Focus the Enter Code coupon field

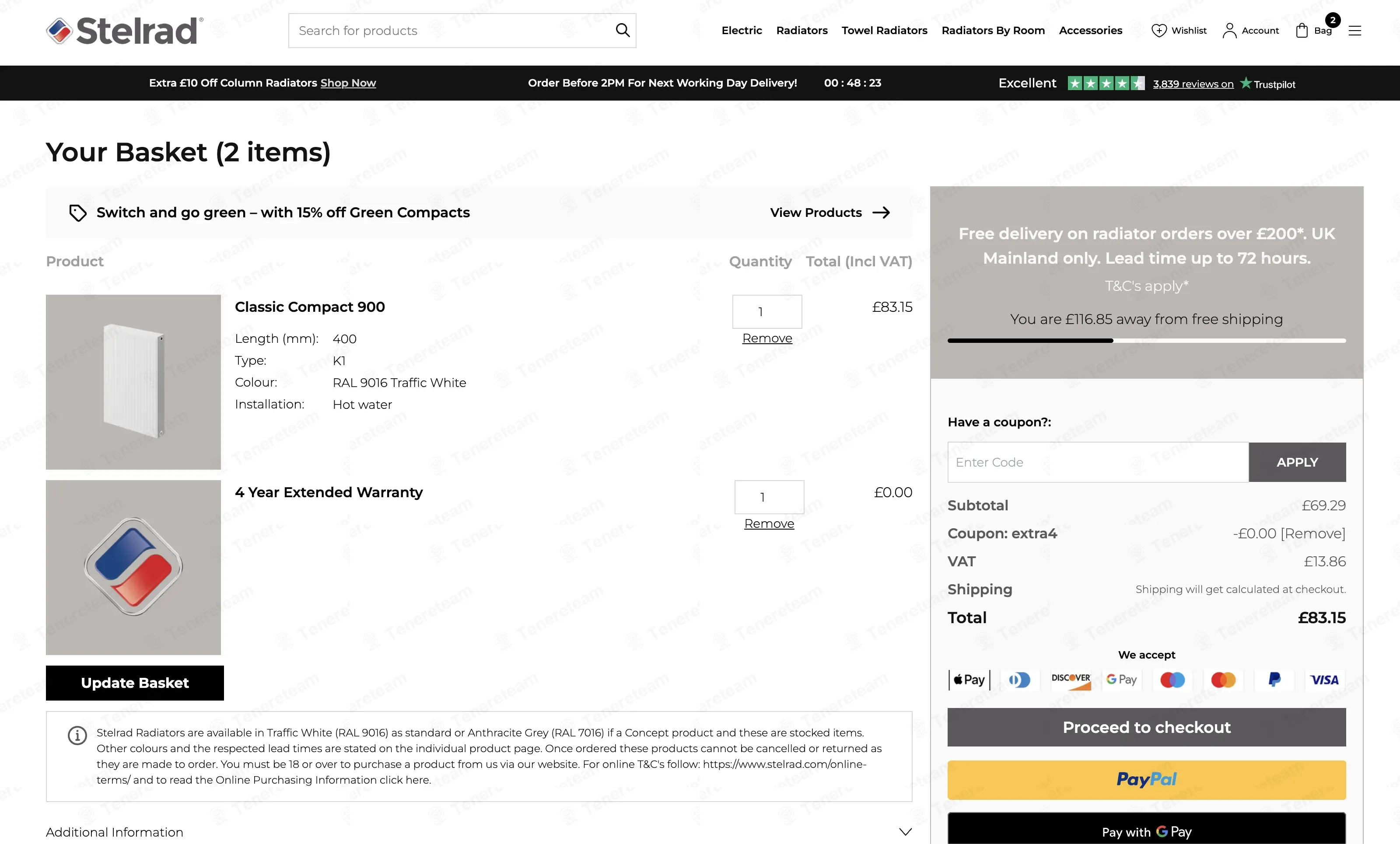click(x=1097, y=462)
